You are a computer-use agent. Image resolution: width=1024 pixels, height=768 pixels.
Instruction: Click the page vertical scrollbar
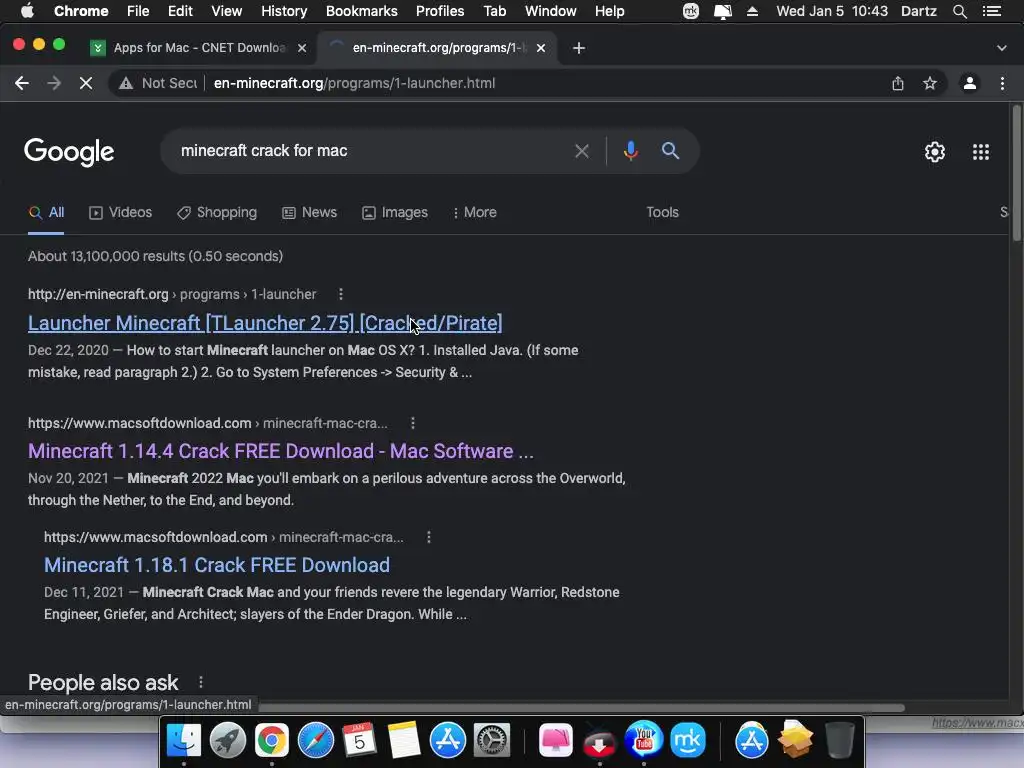(1016, 175)
